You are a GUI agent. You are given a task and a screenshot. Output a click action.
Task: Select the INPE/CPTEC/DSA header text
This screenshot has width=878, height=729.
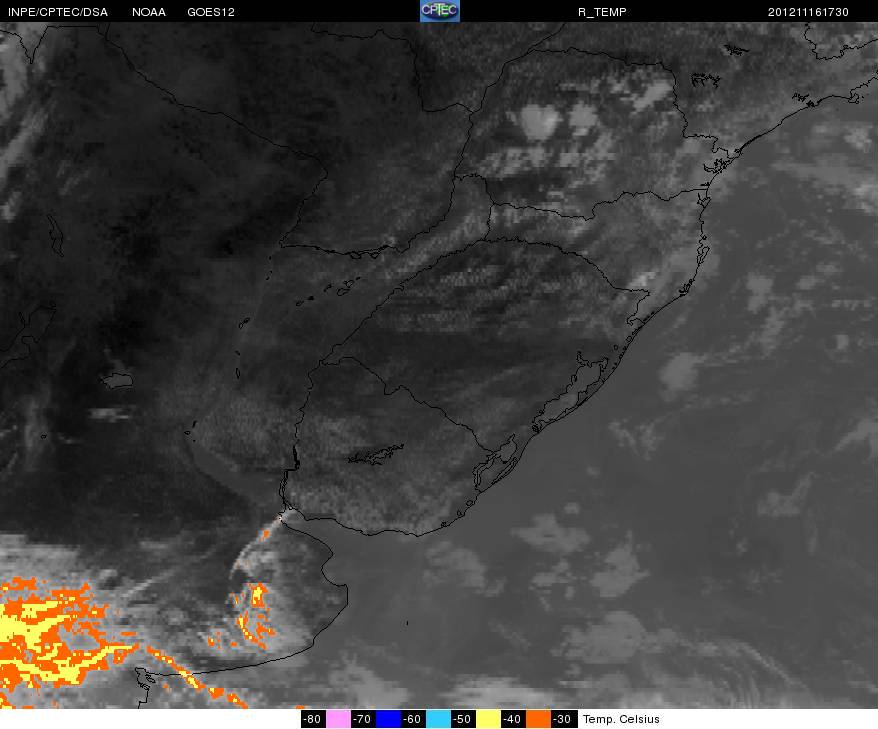[58, 12]
